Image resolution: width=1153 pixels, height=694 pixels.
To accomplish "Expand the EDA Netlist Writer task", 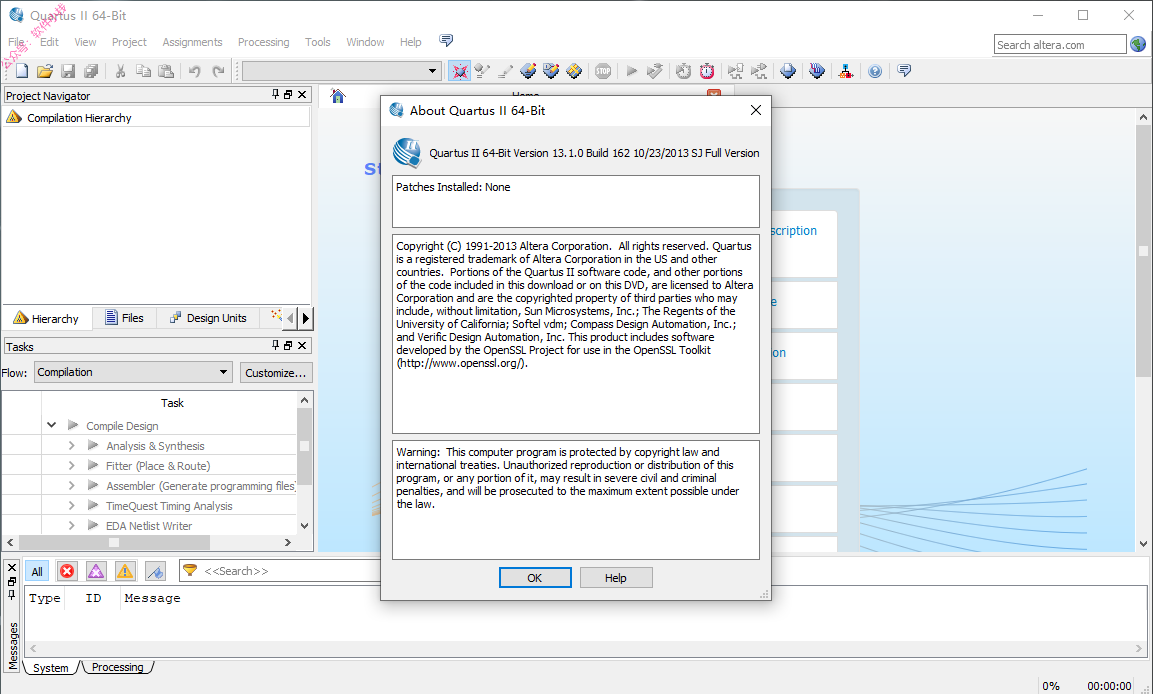I will pos(71,525).
